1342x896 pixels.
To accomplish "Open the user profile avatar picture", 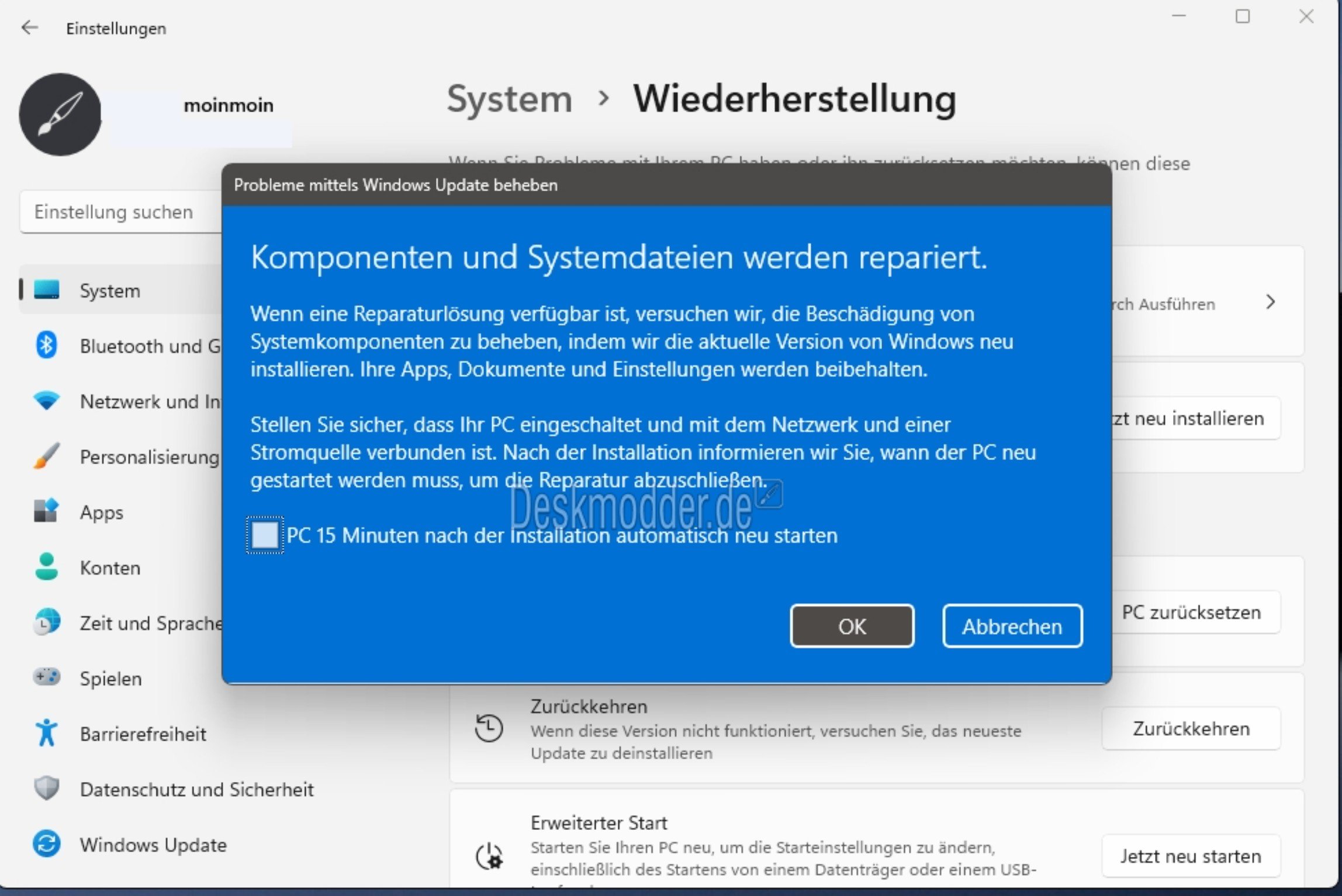I will tap(60, 114).
